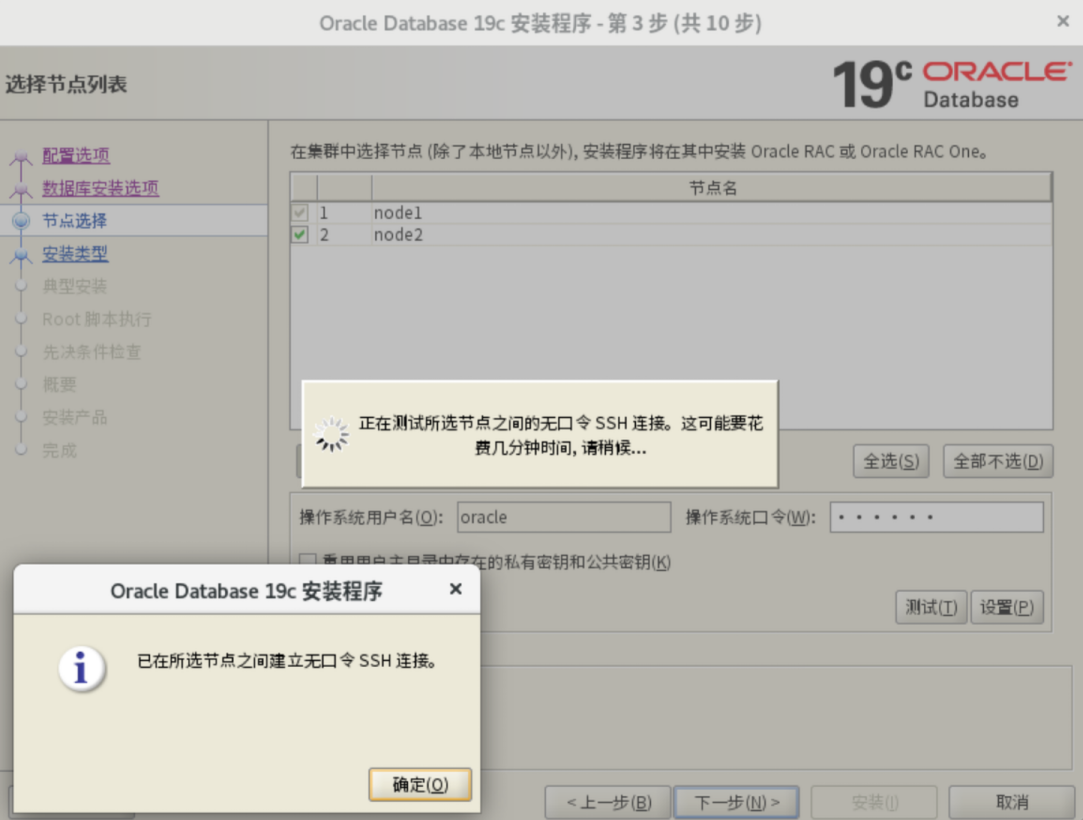Close the SSH connection message dialog
The height and width of the screenshot is (820, 1083).
(x=455, y=590)
